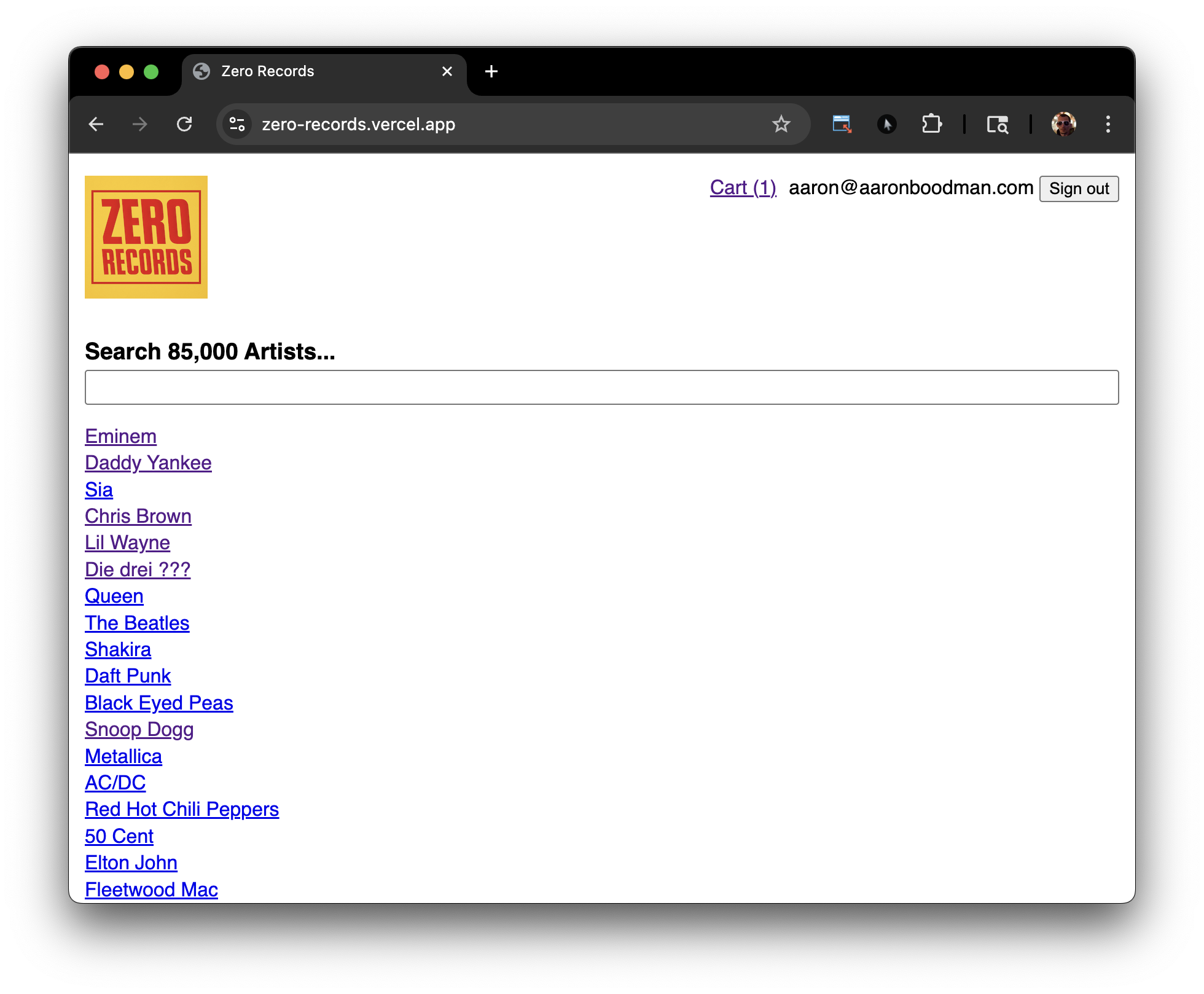Screen dimensions: 1204x994
Task: Open the Extensions puzzle icon
Action: click(931, 125)
